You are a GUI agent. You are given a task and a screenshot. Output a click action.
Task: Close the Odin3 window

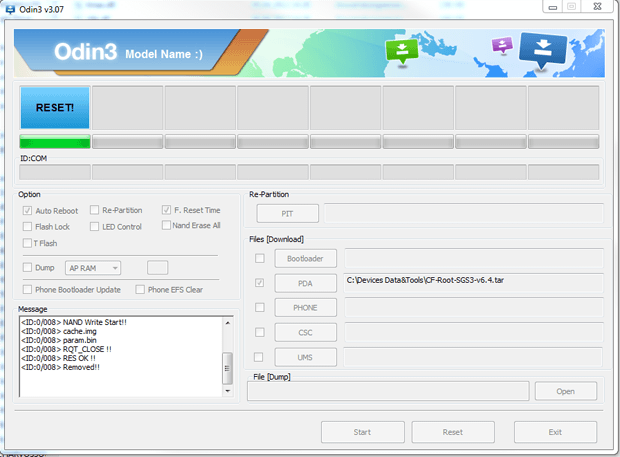[x=597, y=7]
